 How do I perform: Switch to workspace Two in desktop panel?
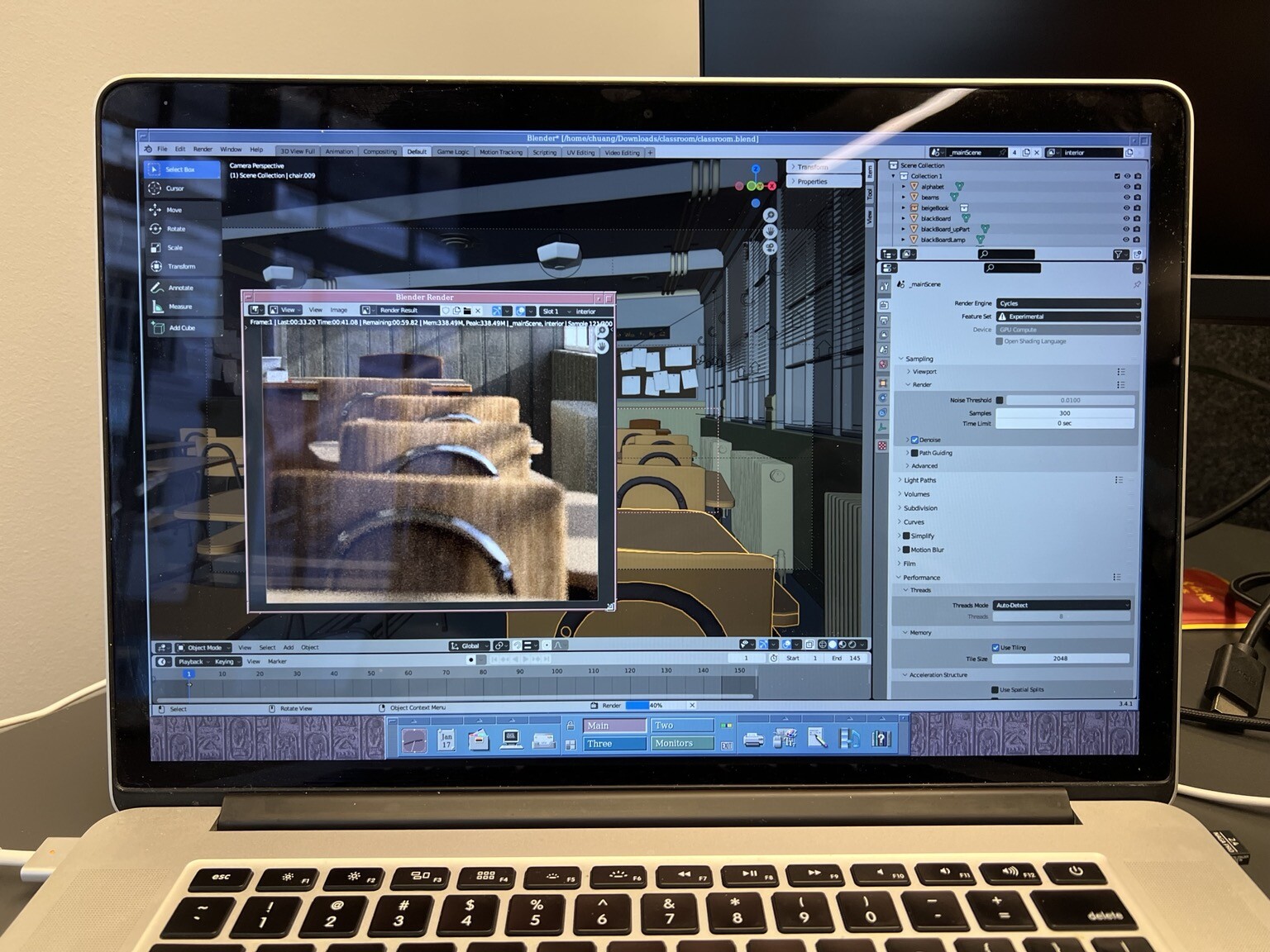click(x=682, y=725)
